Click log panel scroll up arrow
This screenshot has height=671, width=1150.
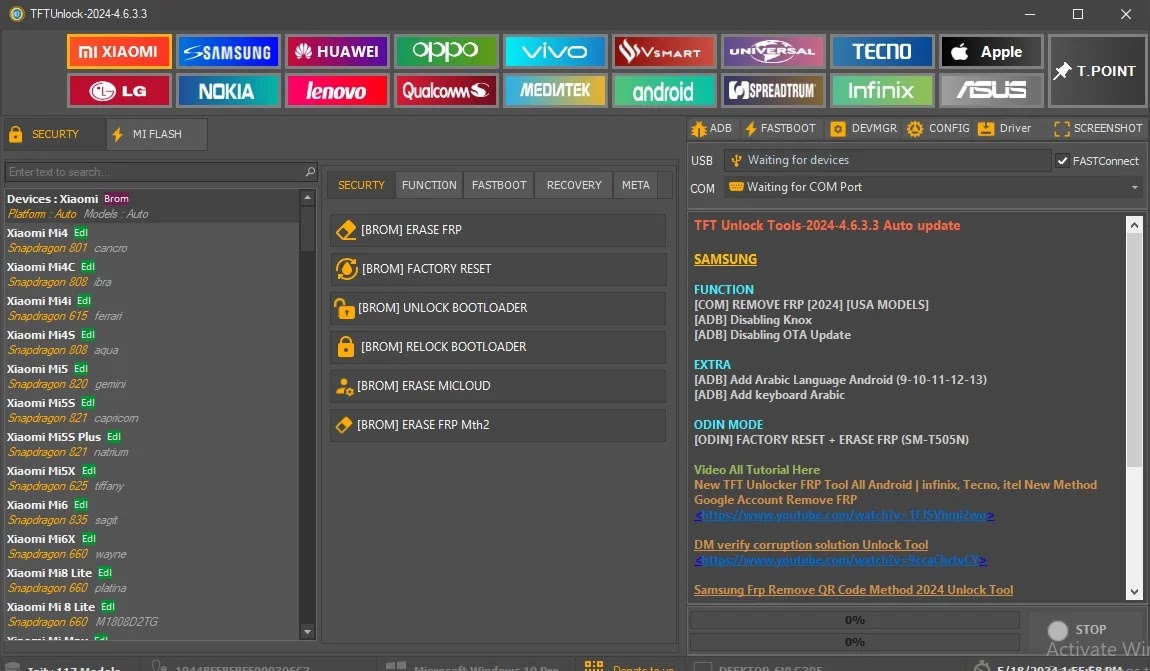[1135, 225]
